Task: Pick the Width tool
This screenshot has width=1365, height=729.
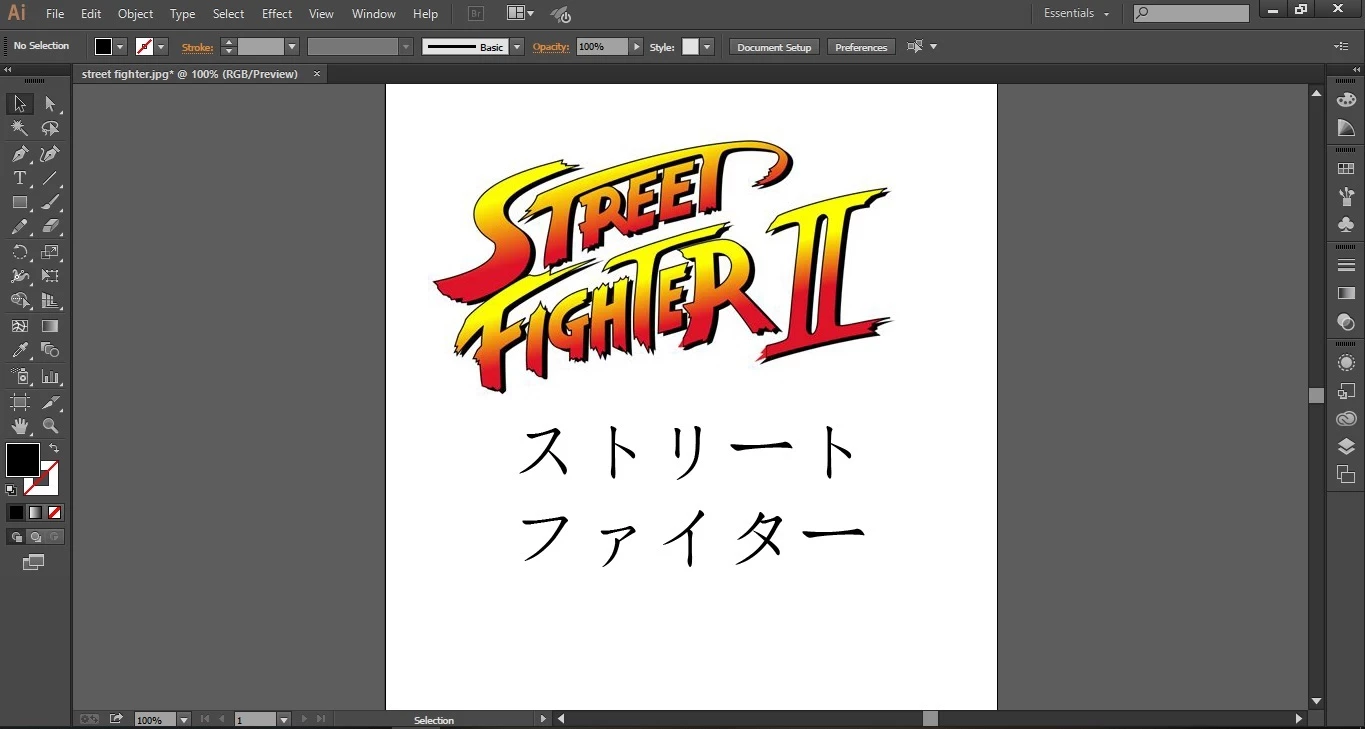Action: tap(19, 277)
